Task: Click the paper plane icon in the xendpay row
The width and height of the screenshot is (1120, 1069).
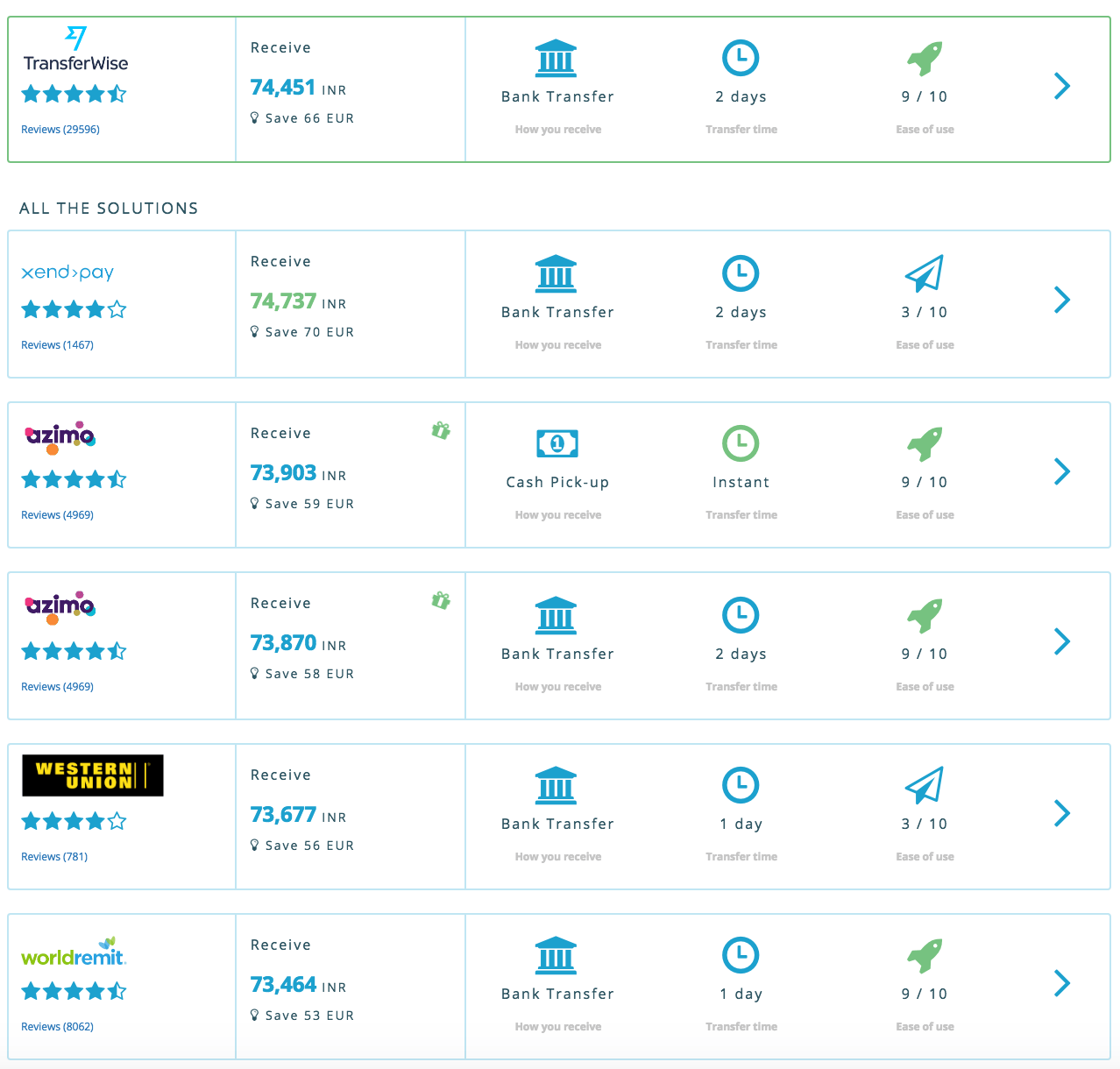Action: [925, 273]
